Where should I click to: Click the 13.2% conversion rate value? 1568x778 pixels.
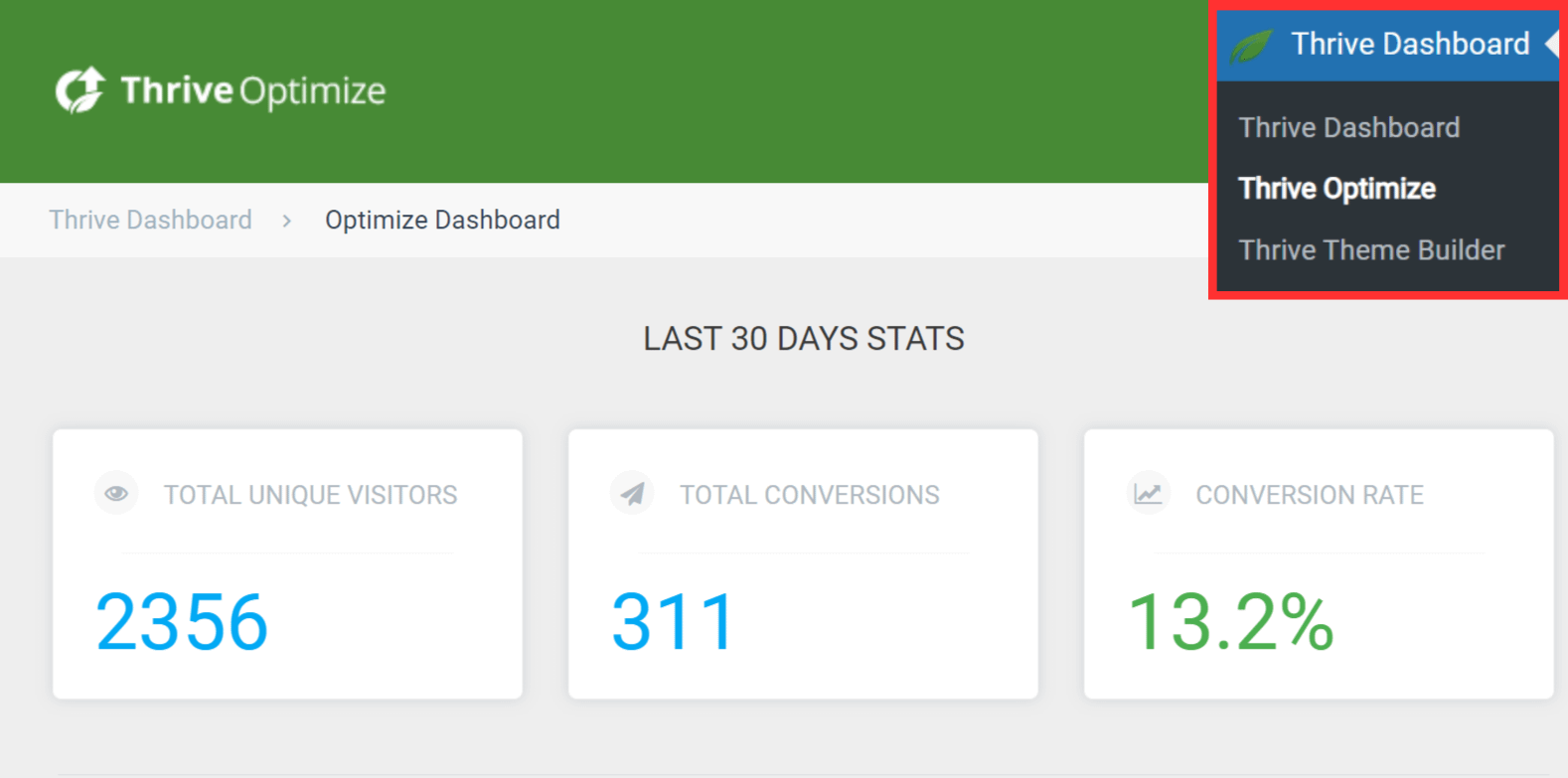pyautogui.click(x=1230, y=622)
